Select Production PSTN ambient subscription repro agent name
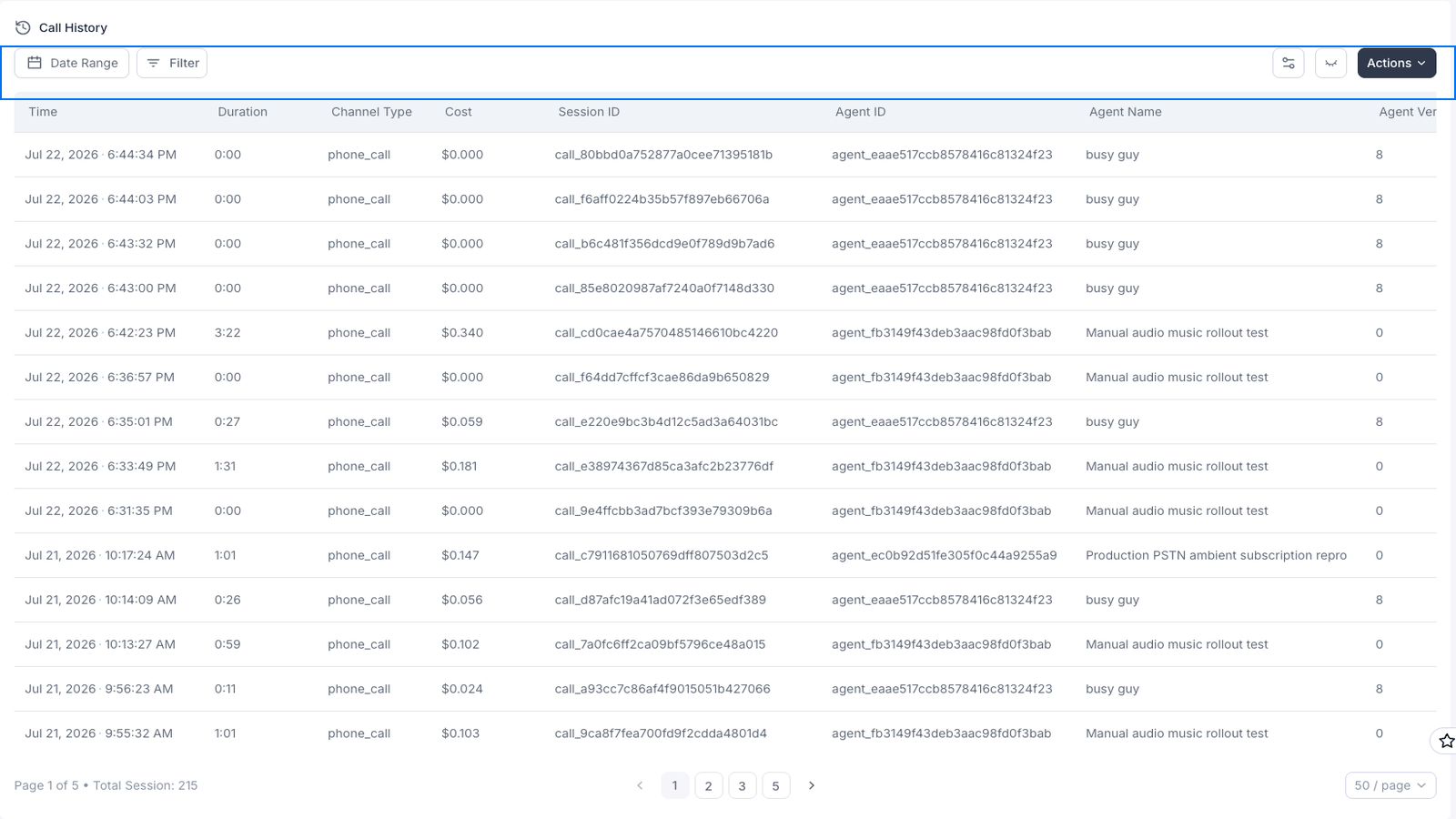1456x819 pixels. pos(1216,555)
